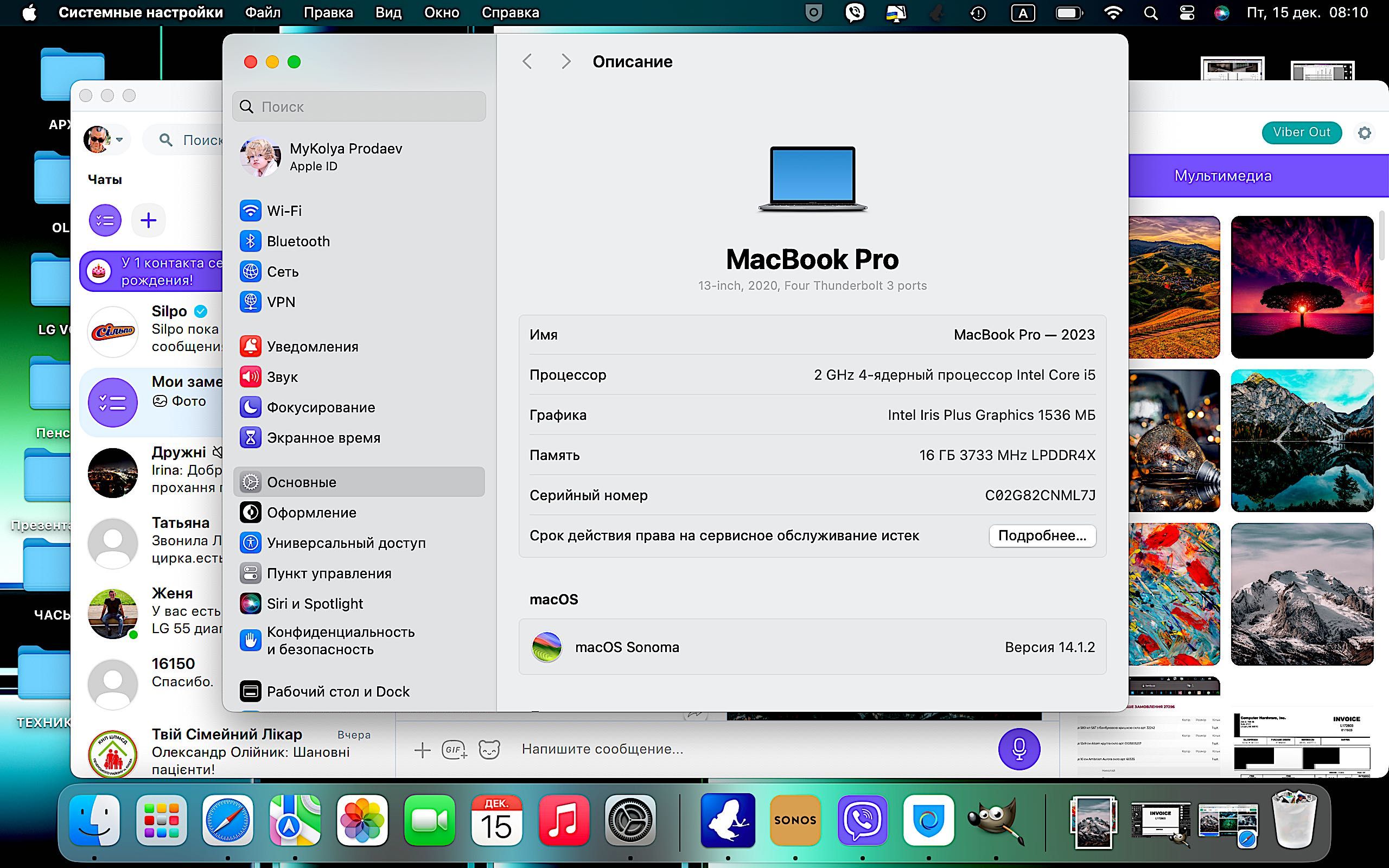
Task: Open Viber settings gear icon
Action: point(1365,132)
